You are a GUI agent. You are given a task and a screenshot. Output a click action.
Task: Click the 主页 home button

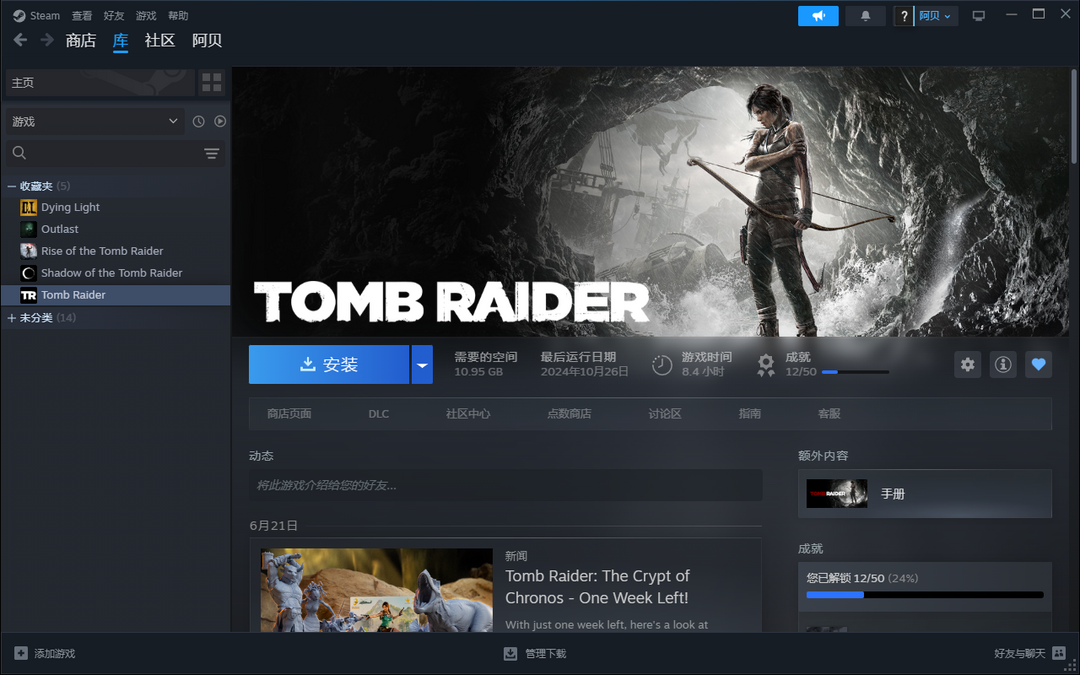coord(100,83)
